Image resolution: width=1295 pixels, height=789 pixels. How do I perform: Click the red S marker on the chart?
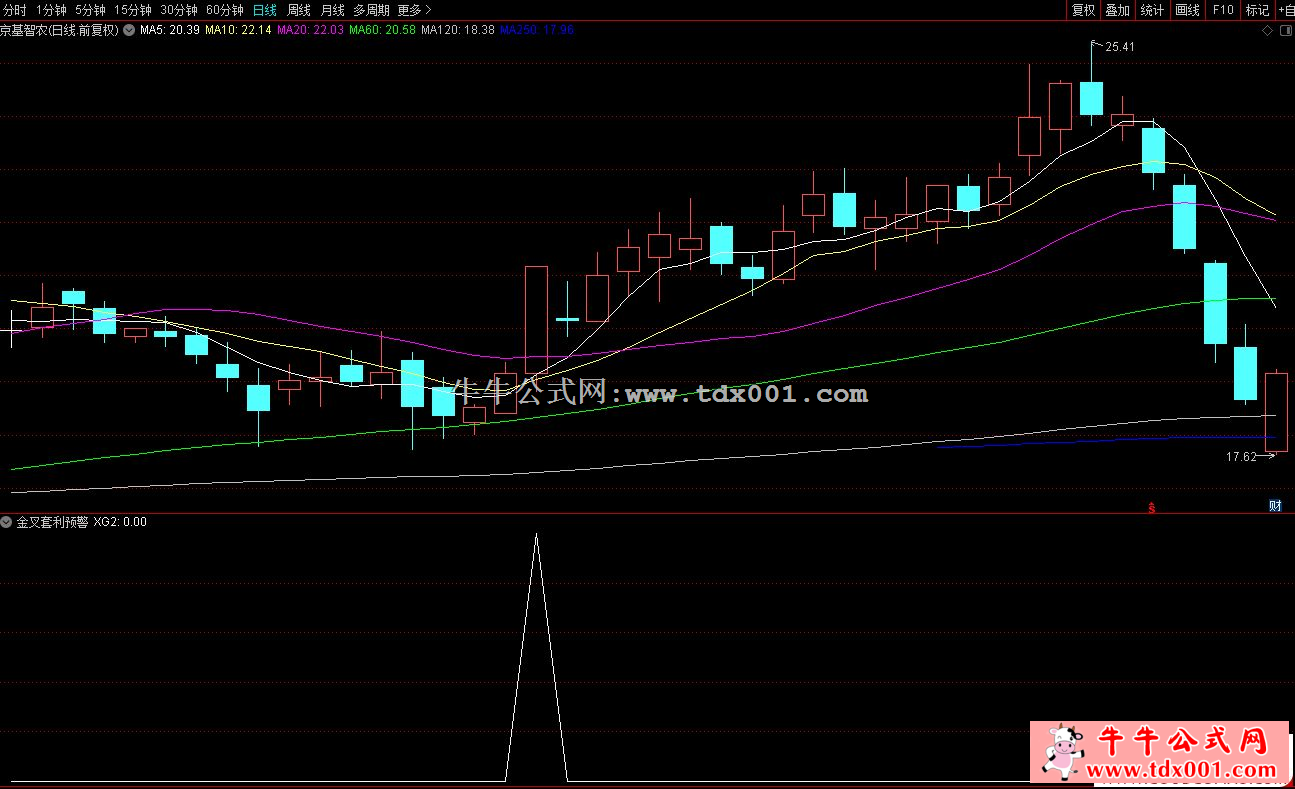point(1152,506)
